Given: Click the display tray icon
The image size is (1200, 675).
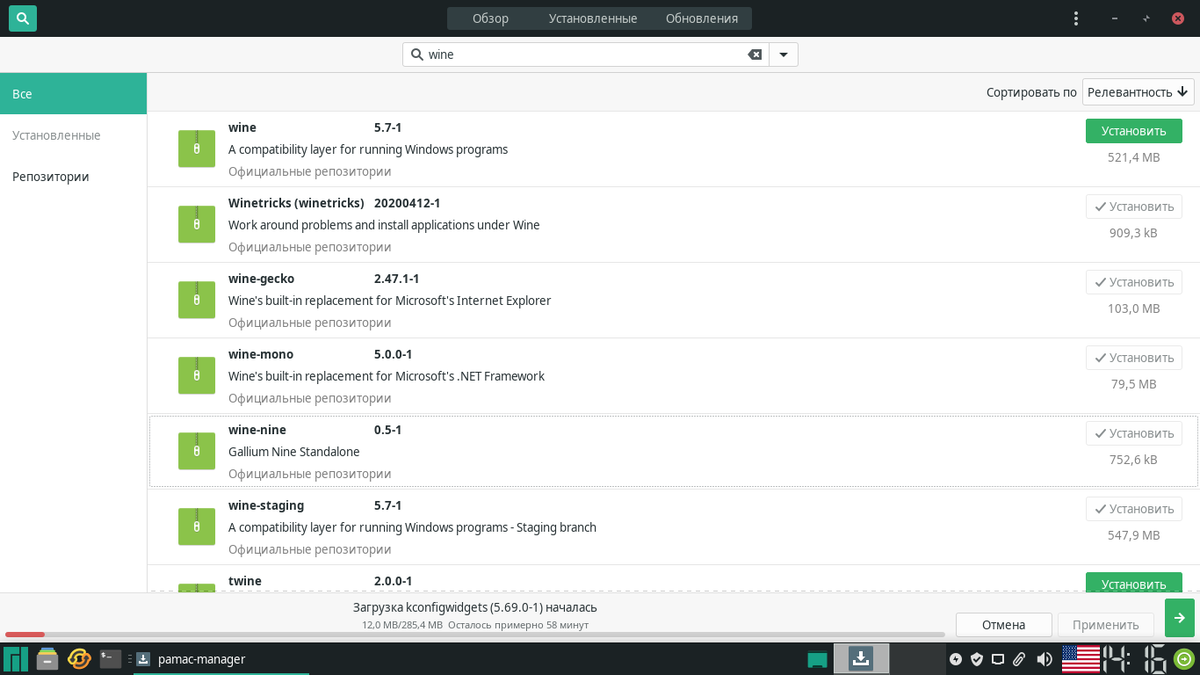Looking at the screenshot, I should point(998,659).
